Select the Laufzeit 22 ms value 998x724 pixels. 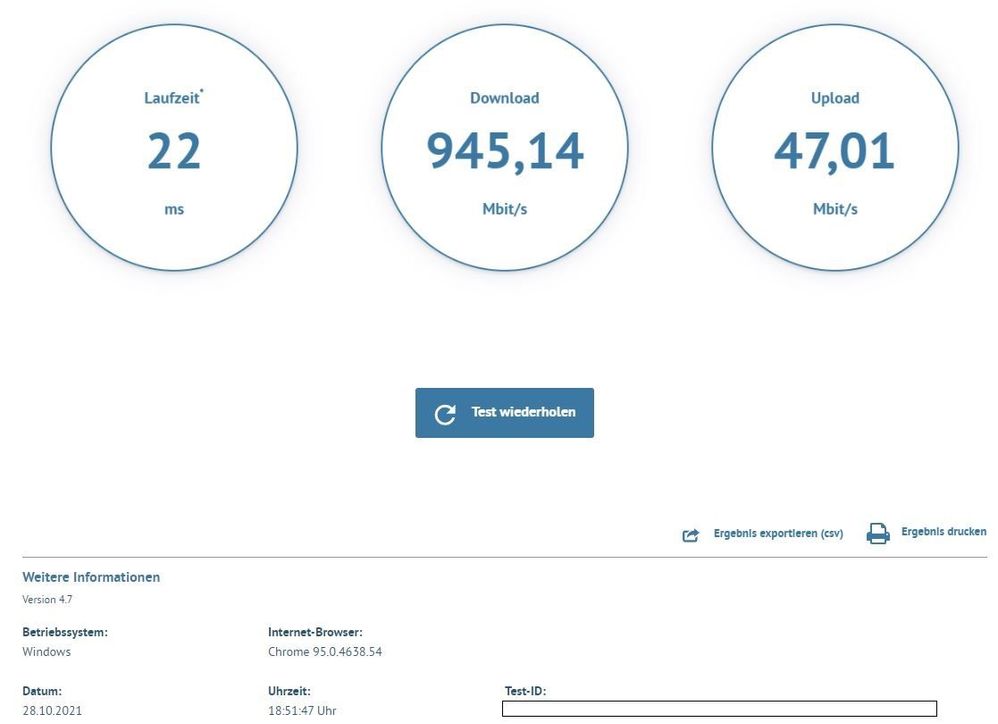[174, 151]
